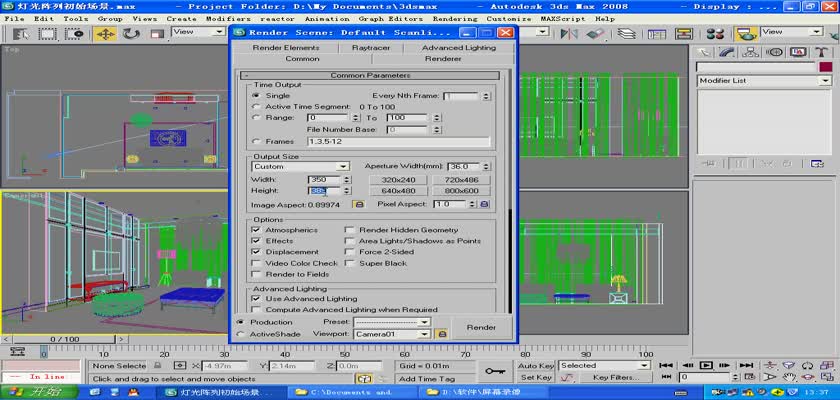Open the Advanced Lighting tab
This screenshot has height=400, width=840.
459,48
